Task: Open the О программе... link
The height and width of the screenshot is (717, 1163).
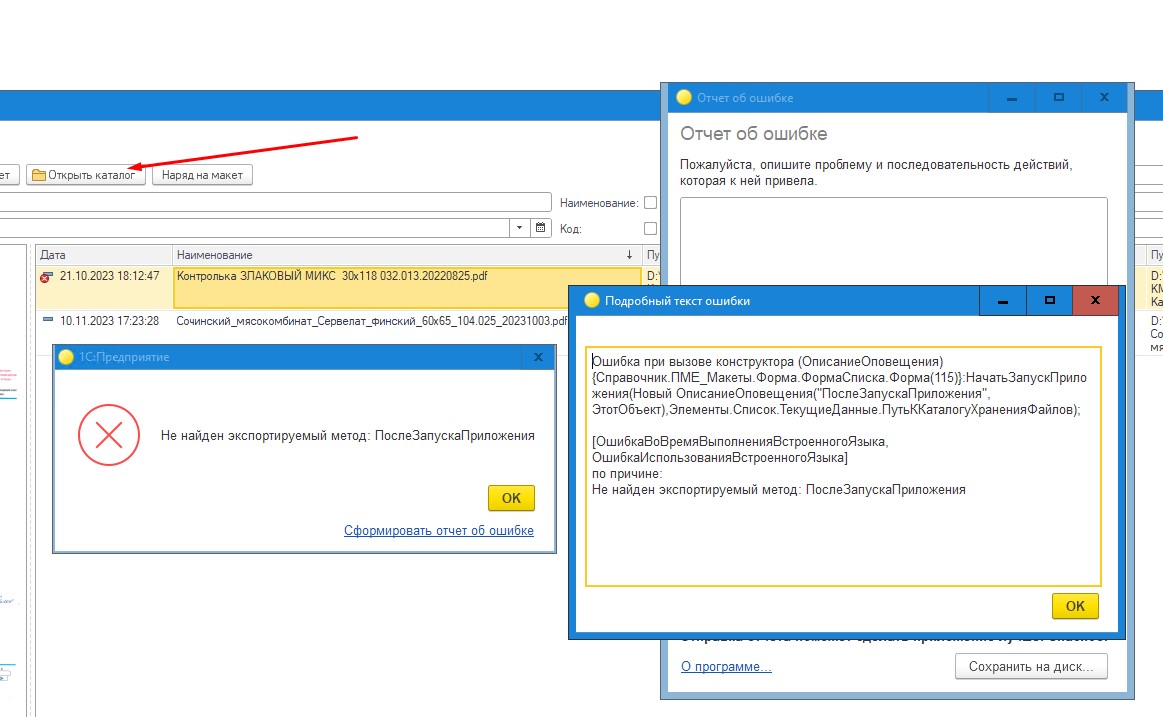Action: coord(726,667)
